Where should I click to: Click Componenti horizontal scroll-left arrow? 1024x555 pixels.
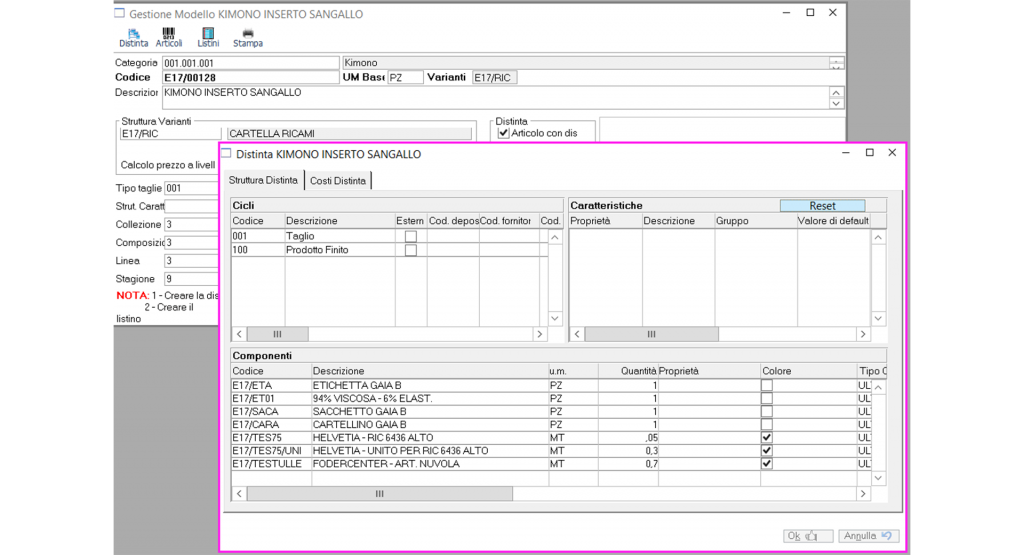239,494
